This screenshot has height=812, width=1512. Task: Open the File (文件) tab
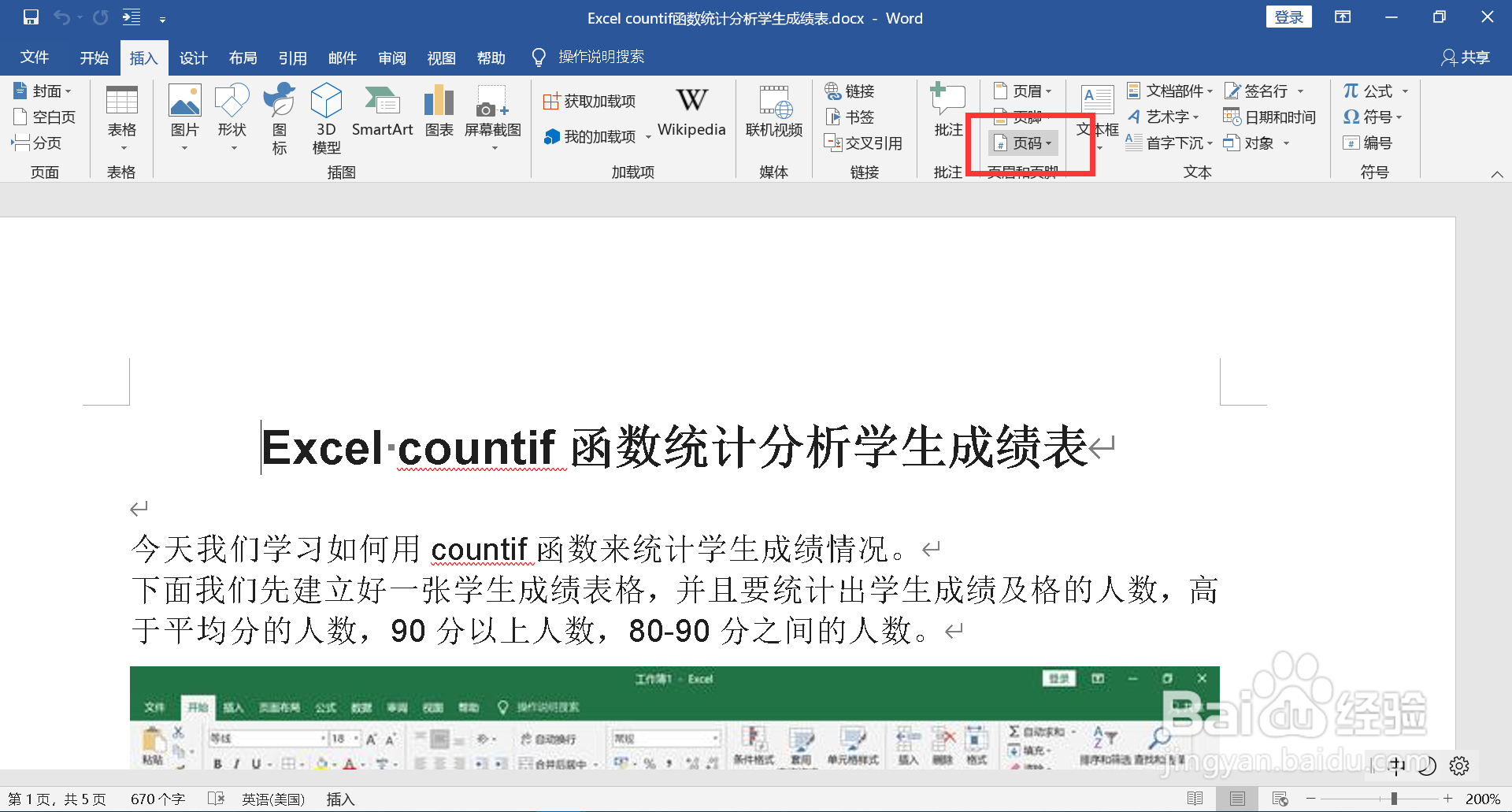35,57
